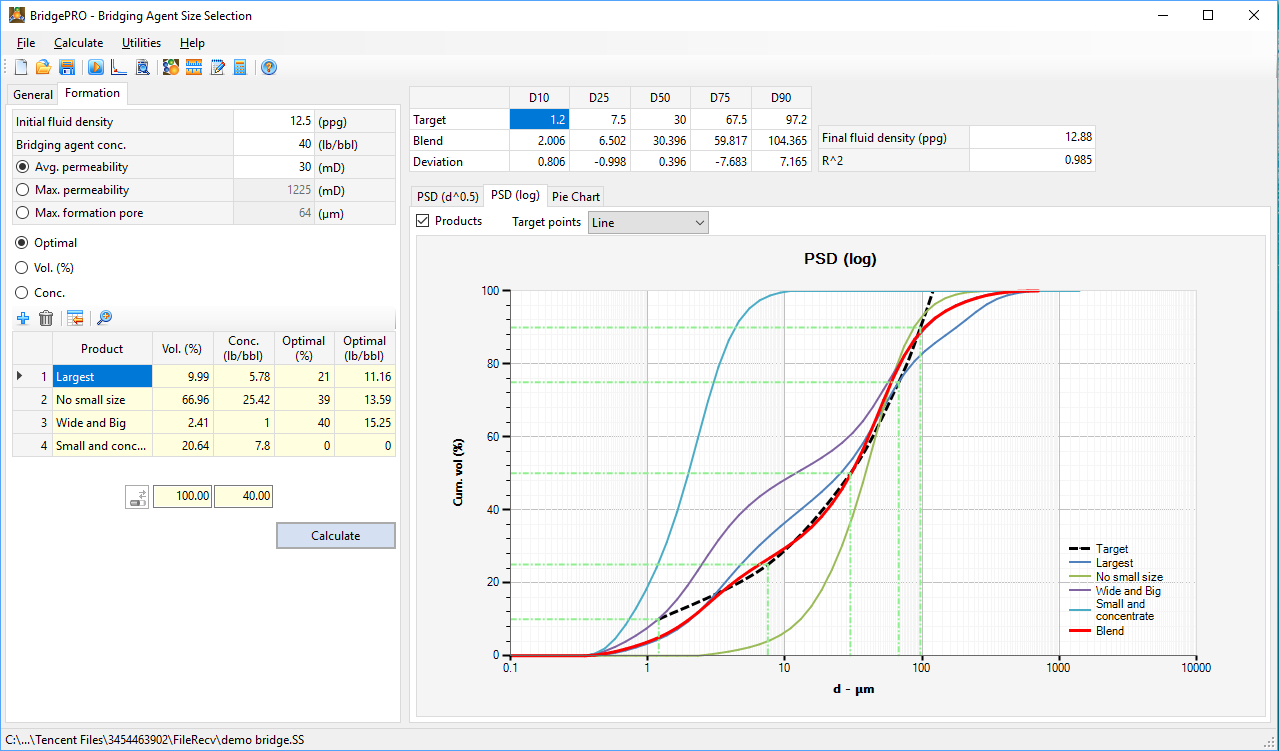Viewport: 1279px width, 751px height.
Task: Click the Bridging agent conc. value field
Action: pos(273,144)
